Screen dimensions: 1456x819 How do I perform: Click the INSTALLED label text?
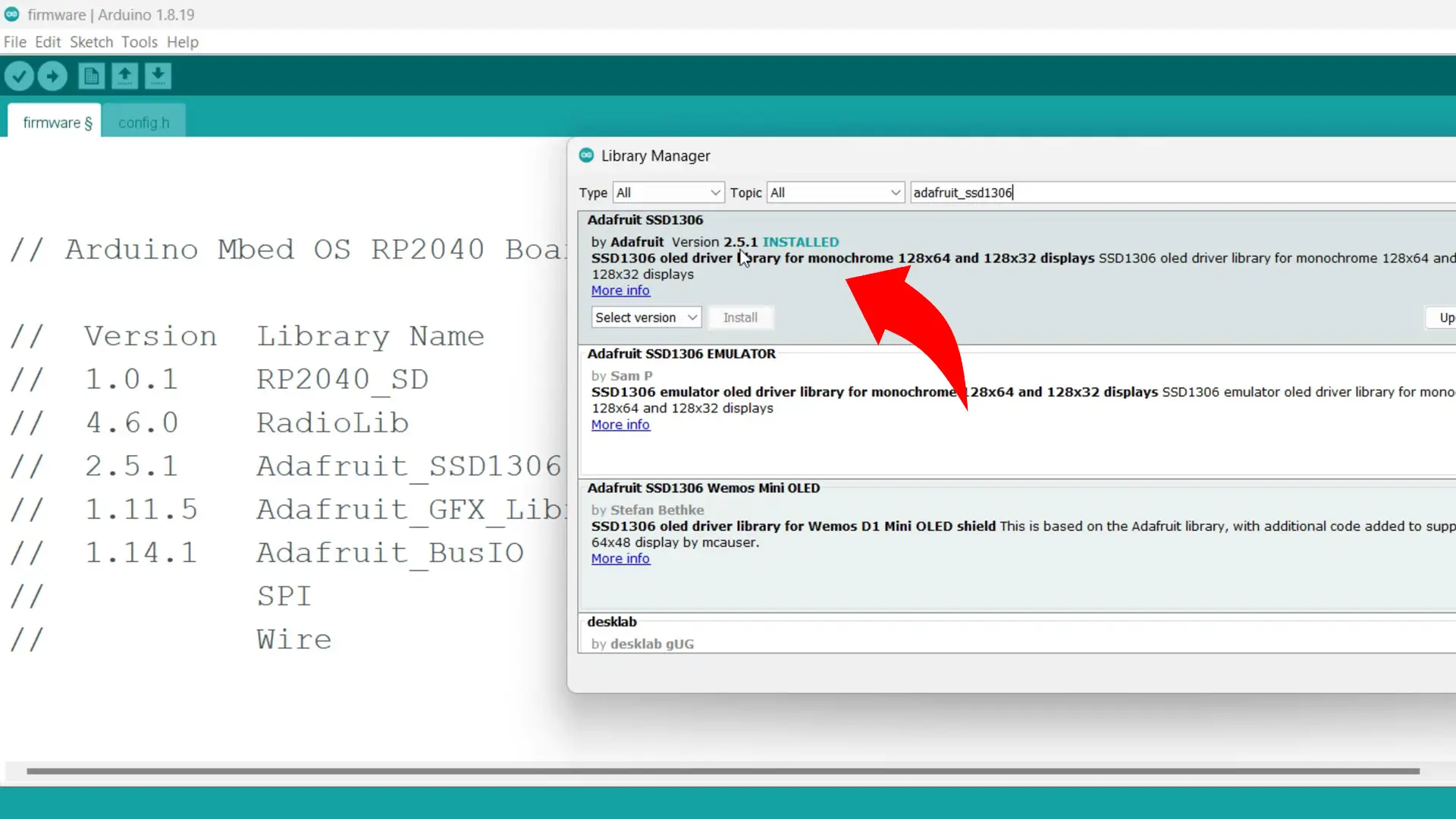point(800,242)
